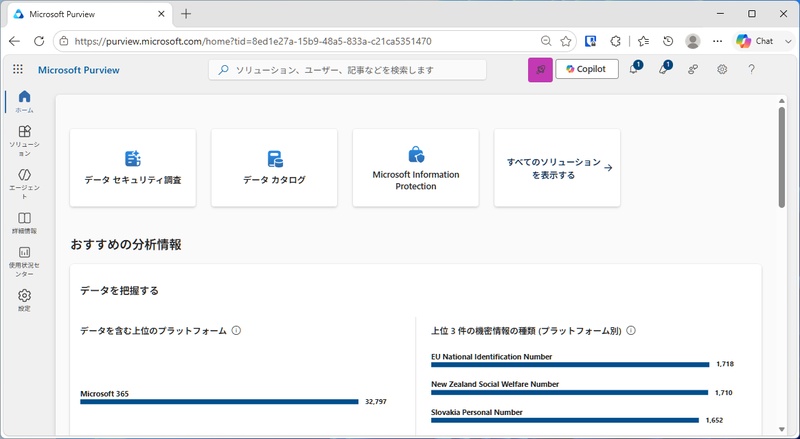The image size is (800, 439).
Task: Open the app launcher waffle grid
Action: pos(18,69)
